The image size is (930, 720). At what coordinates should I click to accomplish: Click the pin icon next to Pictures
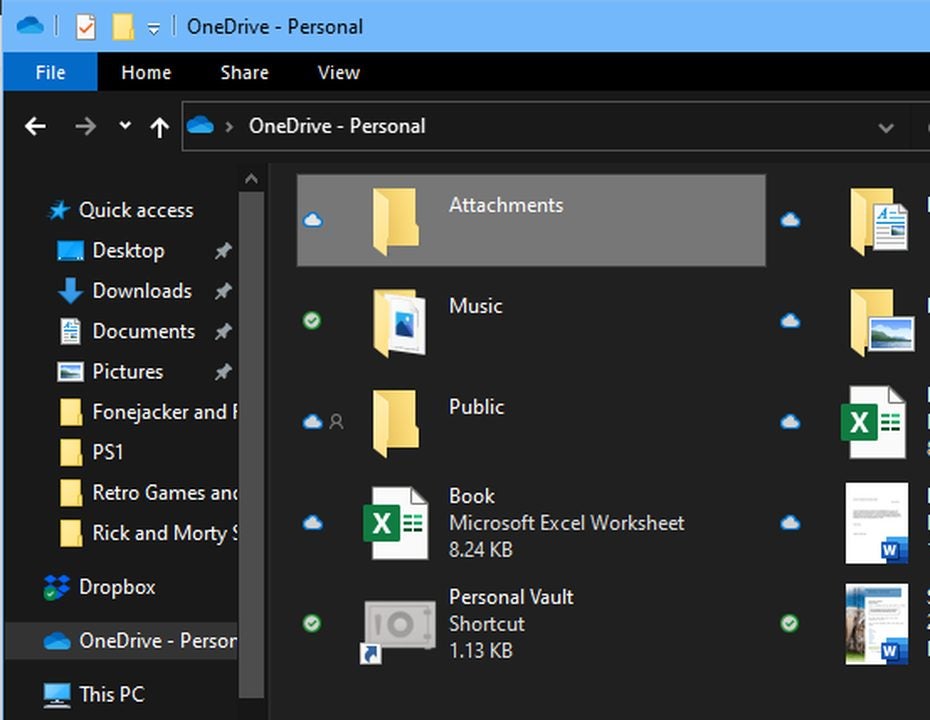(x=223, y=372)
